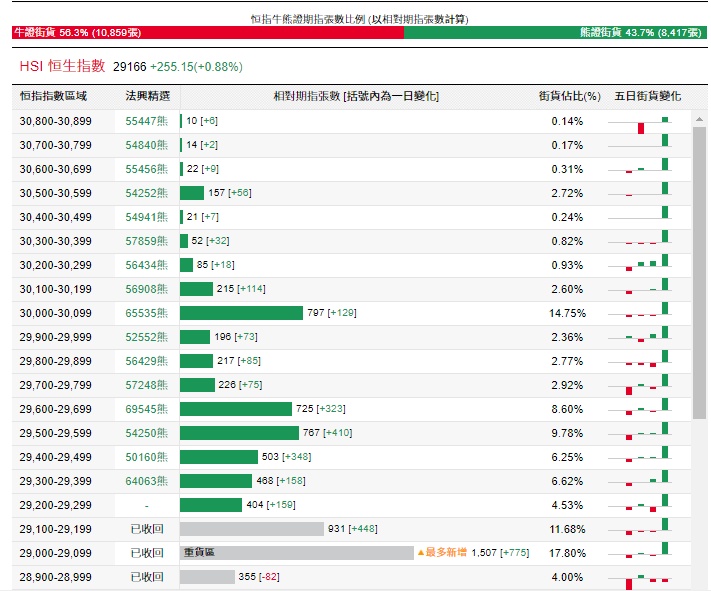Image resolution: width=711 pixels, height=591 pixels.
Task: Click the 157 [+56] value
Action: coord(229,193)
